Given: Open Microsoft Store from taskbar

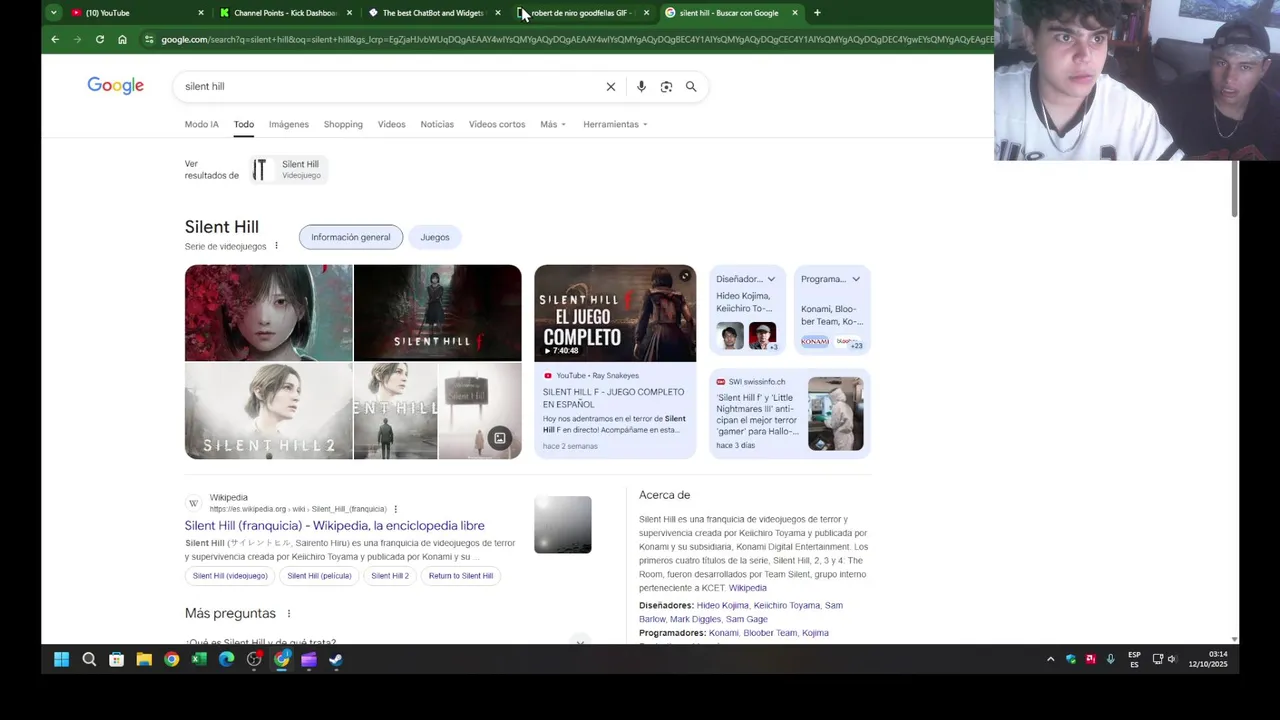Looking at the screenshot, I should [x=116, y=659].
